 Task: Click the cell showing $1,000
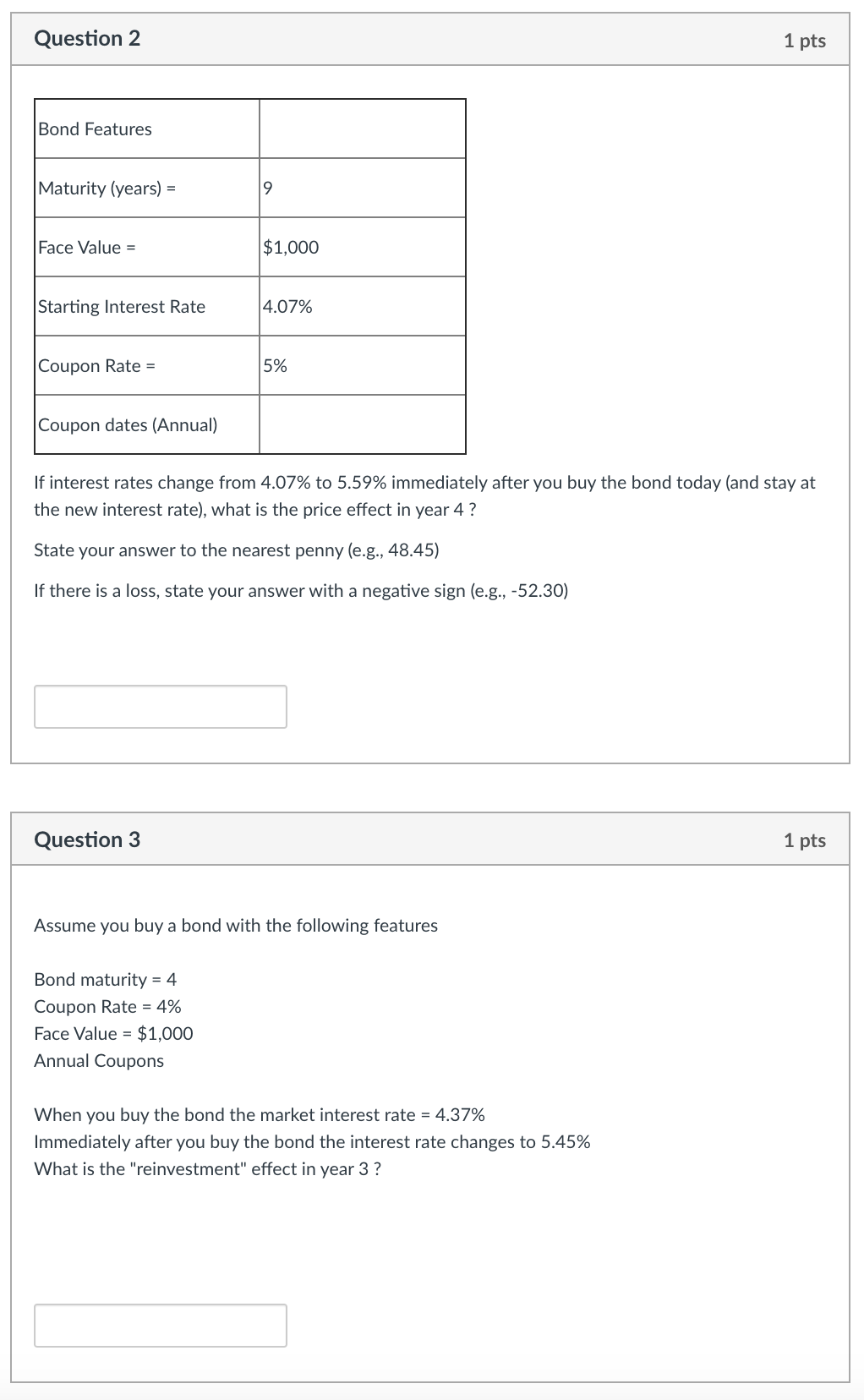pos(290,247)
